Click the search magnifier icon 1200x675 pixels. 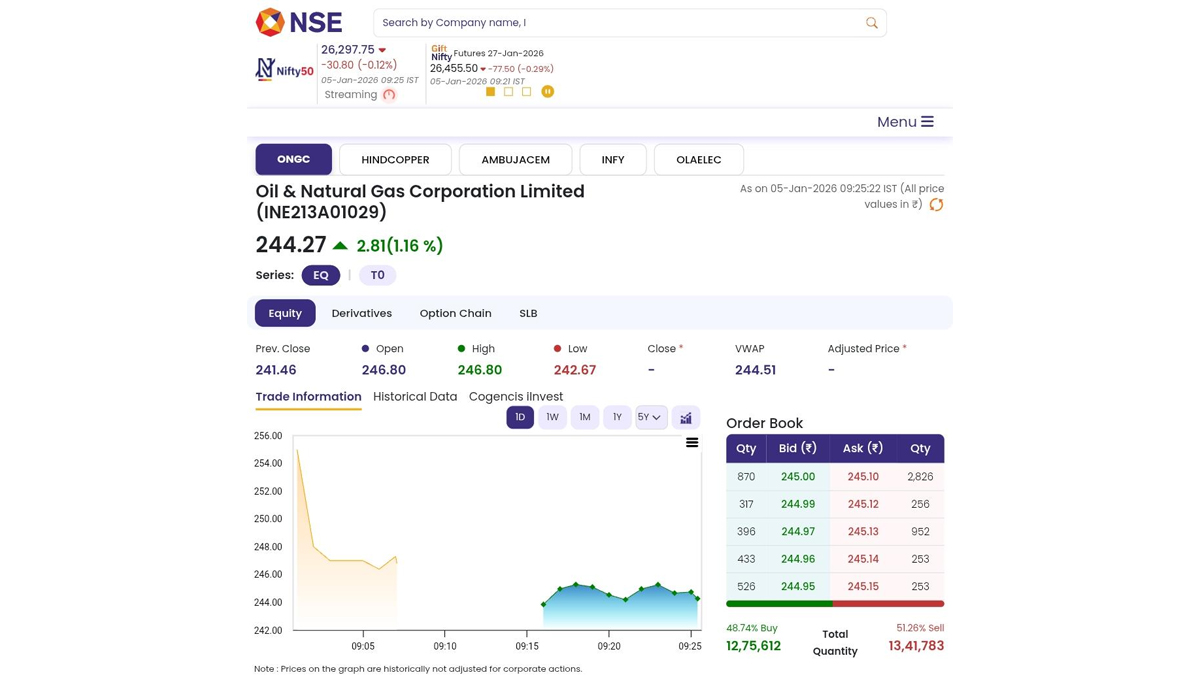[871, 23]
